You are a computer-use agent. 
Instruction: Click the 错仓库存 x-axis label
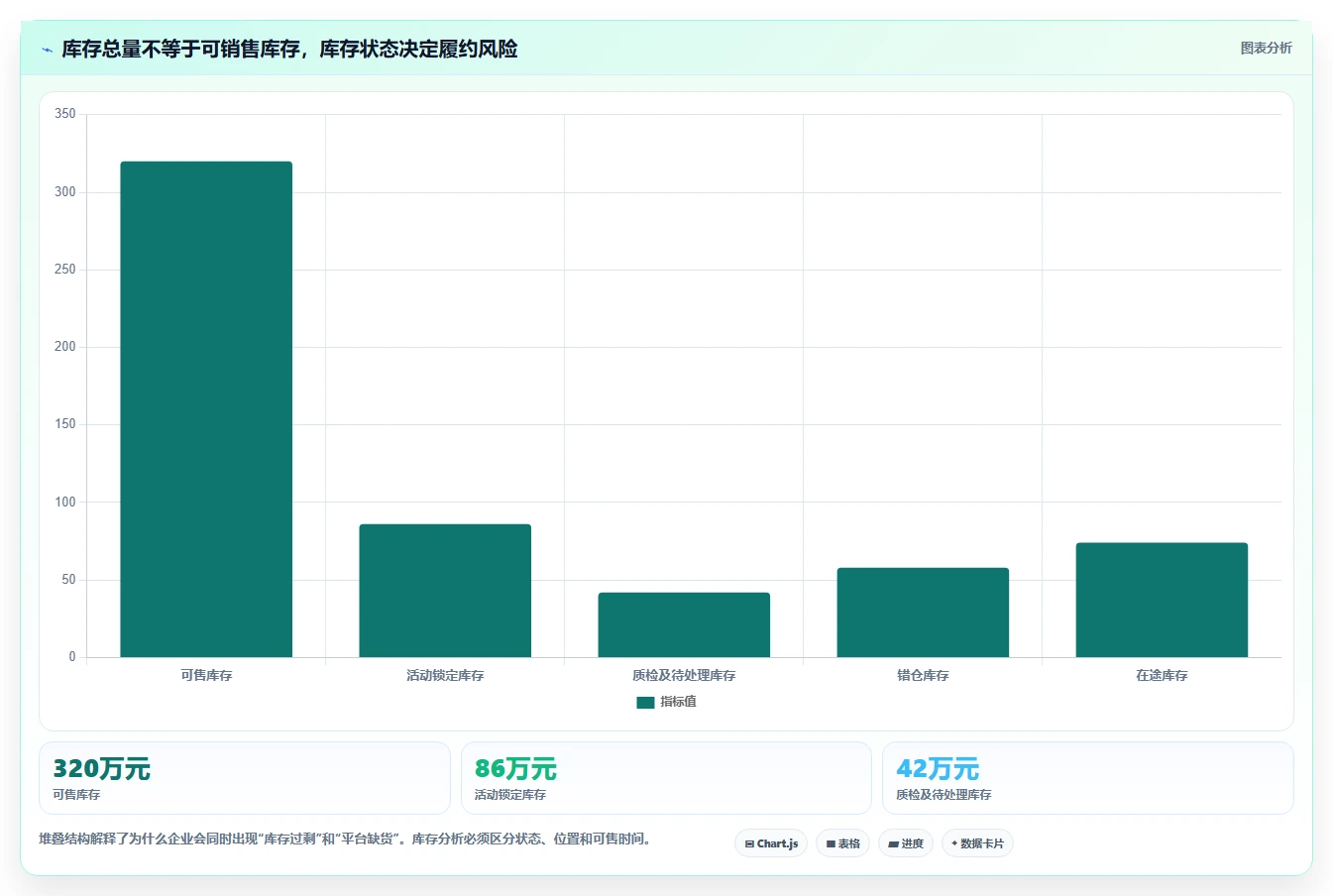tap(923, 675)
